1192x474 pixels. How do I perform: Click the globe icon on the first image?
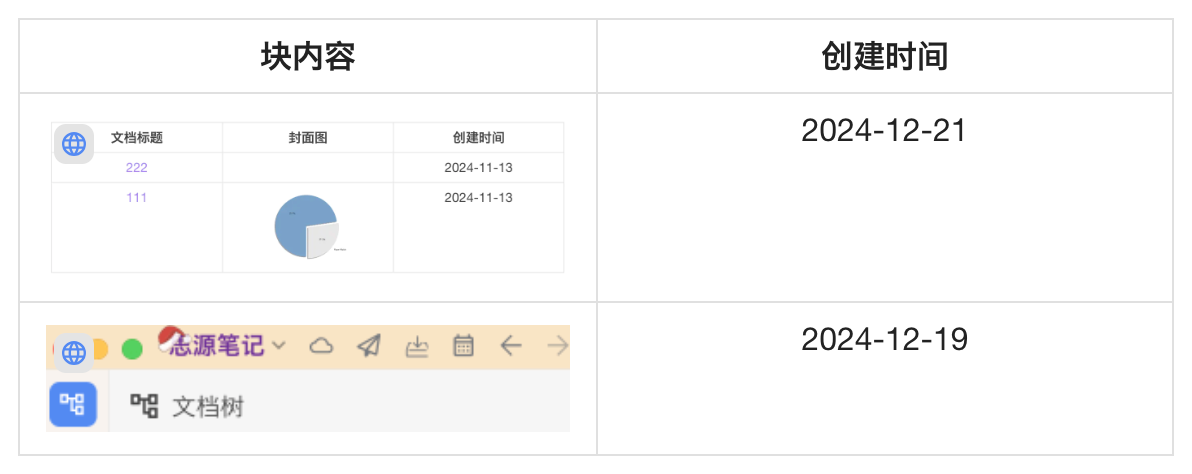74,144
